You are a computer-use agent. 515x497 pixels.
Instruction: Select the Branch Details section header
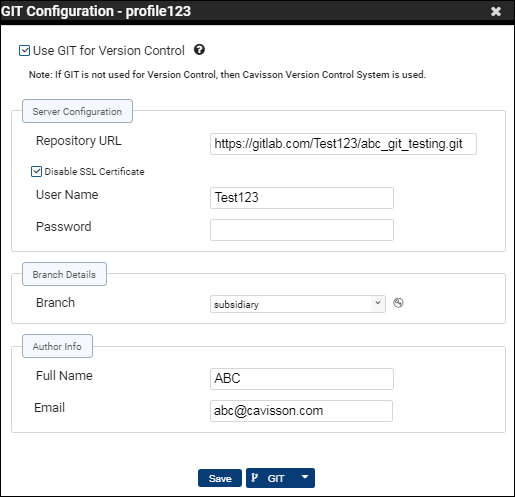click(x=64, y=274)
